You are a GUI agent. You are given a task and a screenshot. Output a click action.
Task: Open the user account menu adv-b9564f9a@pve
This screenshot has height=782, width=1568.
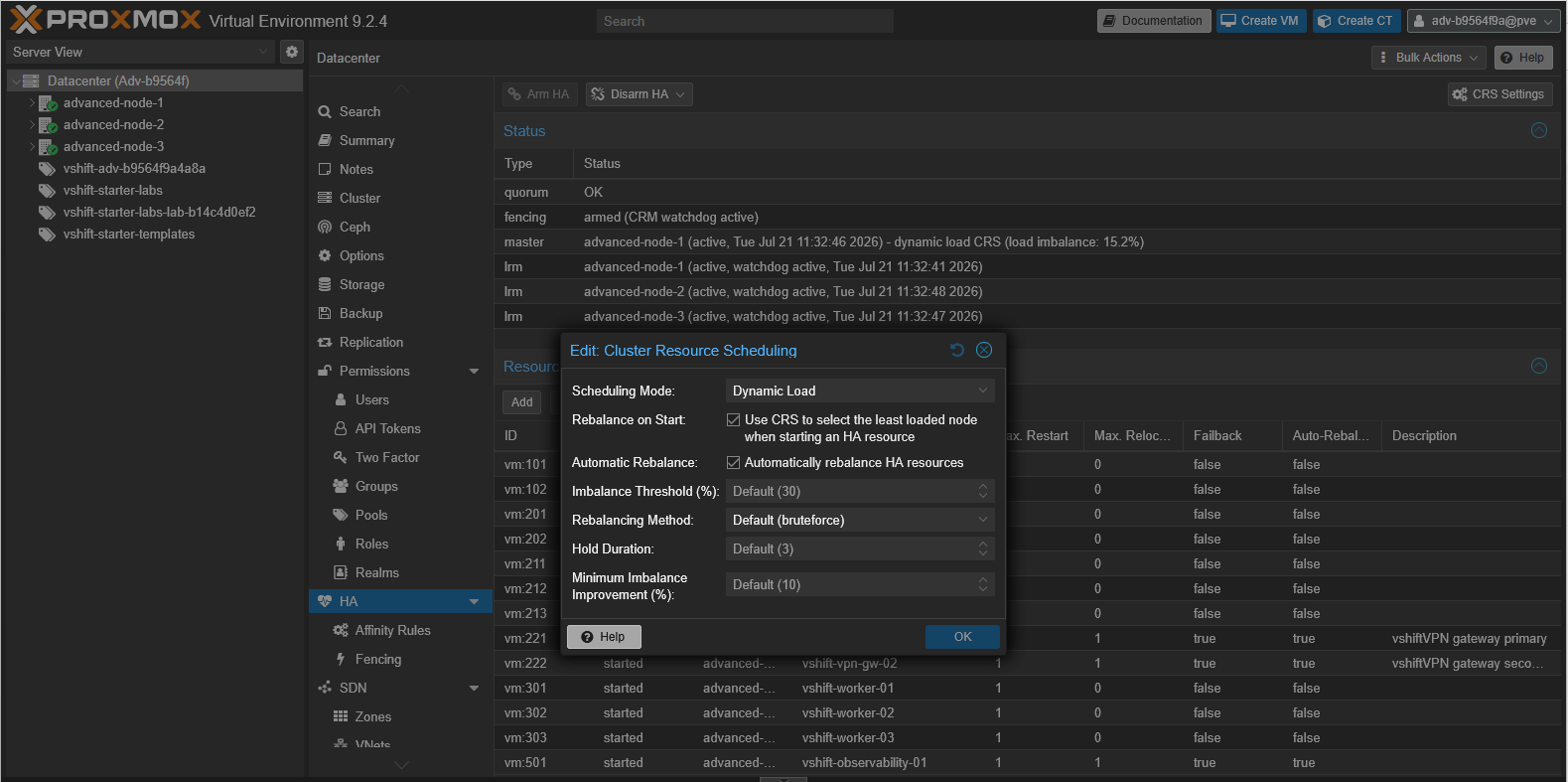point(1484,21)
